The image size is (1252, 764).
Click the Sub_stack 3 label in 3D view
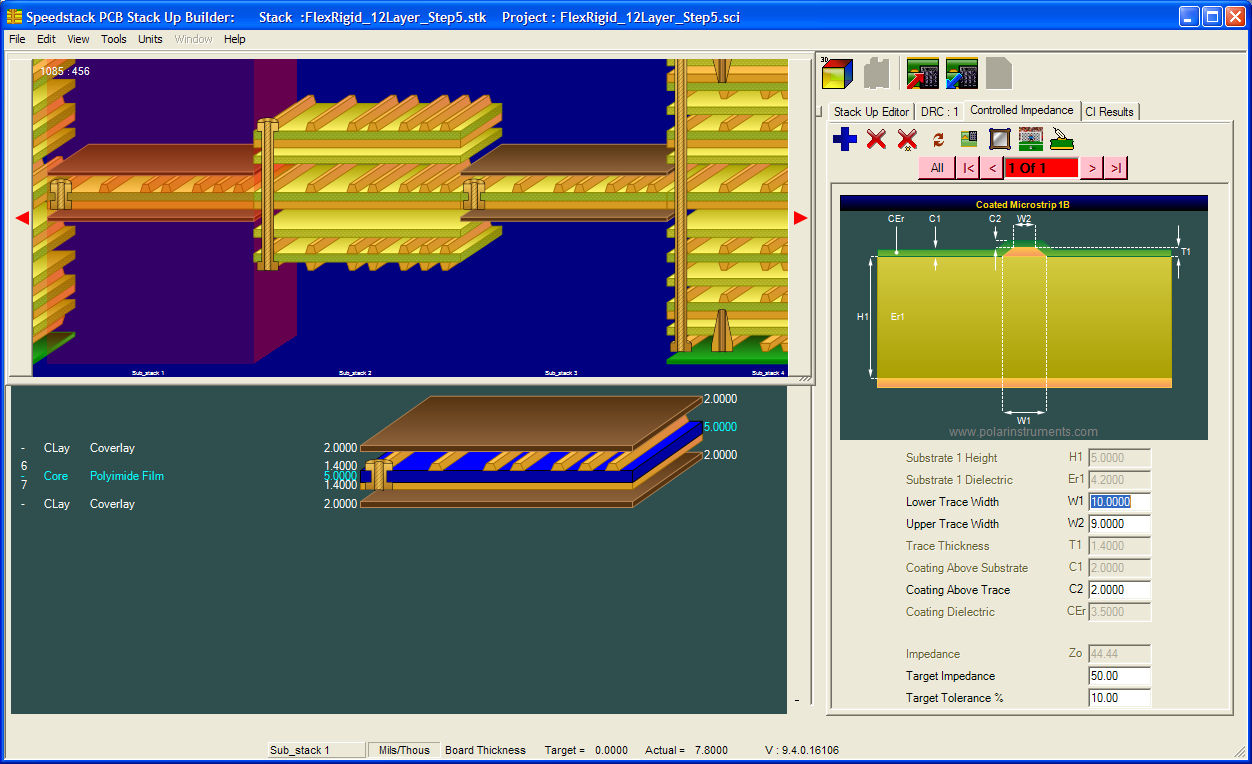coord(561,373)
